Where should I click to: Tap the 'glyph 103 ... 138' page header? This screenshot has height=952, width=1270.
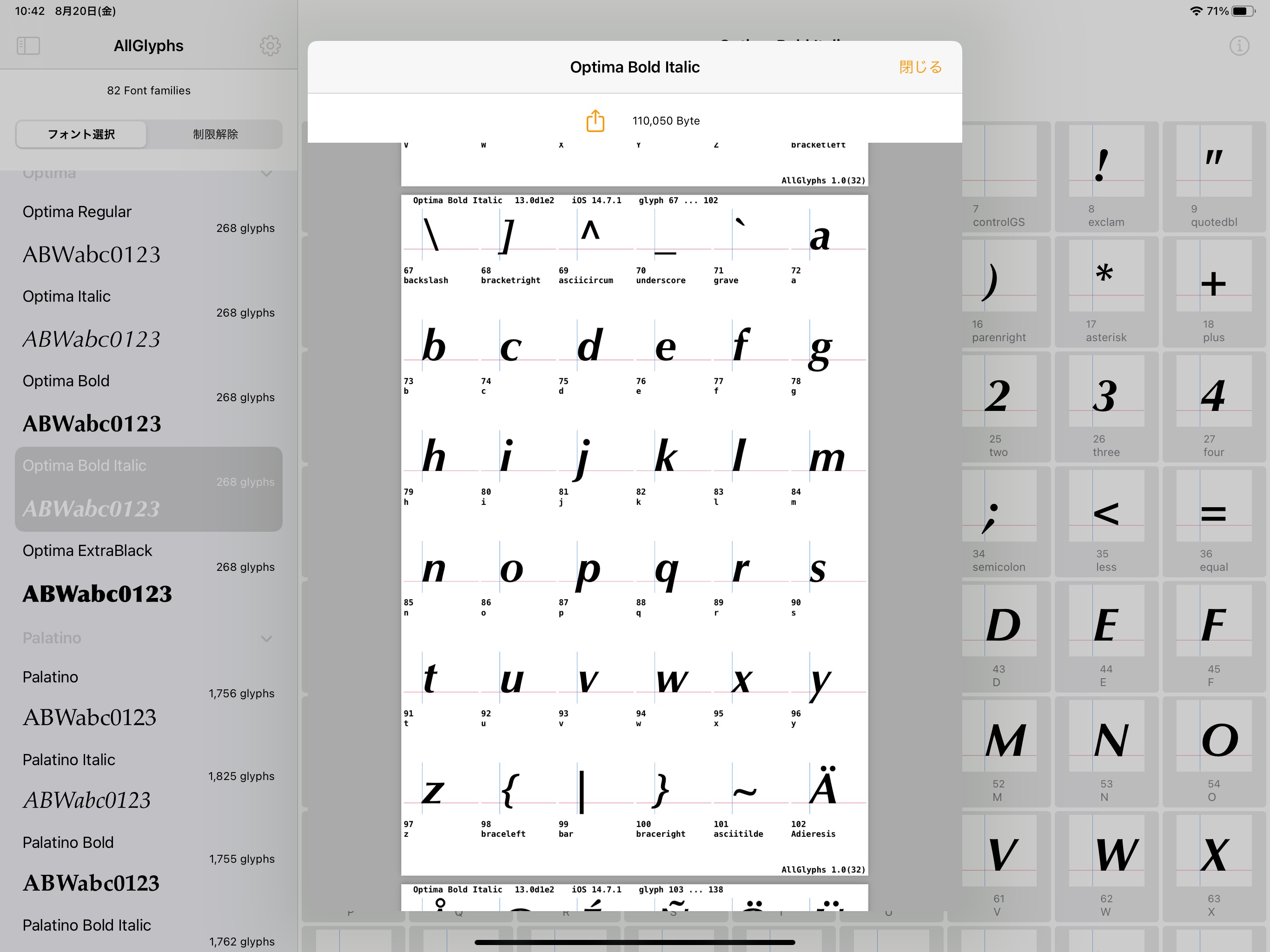click(x=681, y=889)
